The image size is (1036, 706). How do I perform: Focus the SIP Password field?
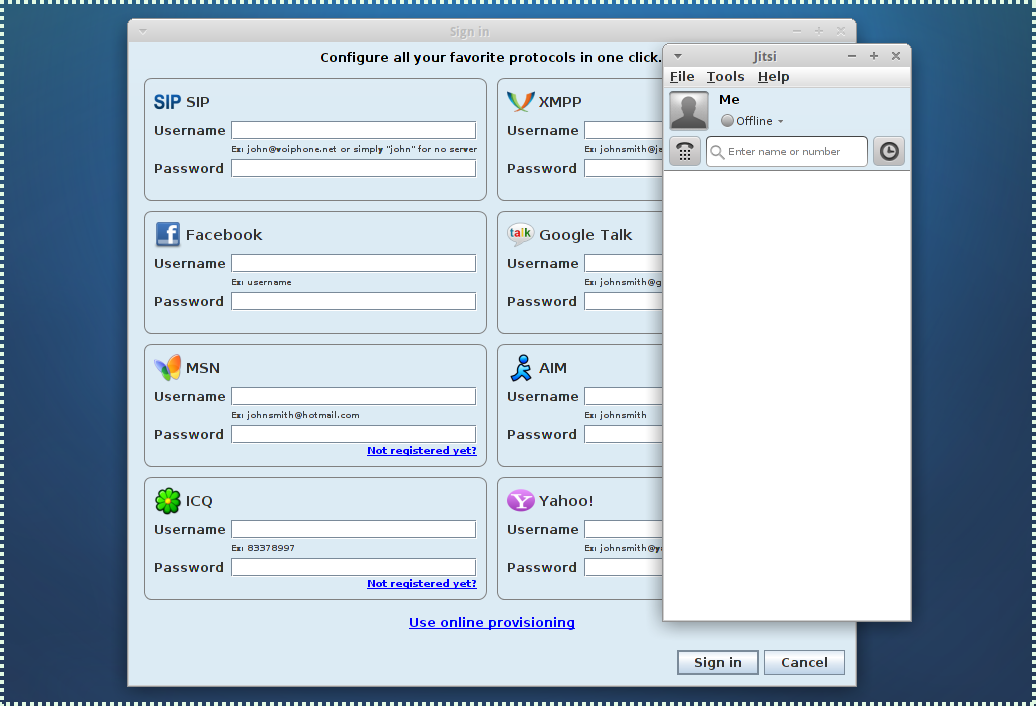click(353, 168)
